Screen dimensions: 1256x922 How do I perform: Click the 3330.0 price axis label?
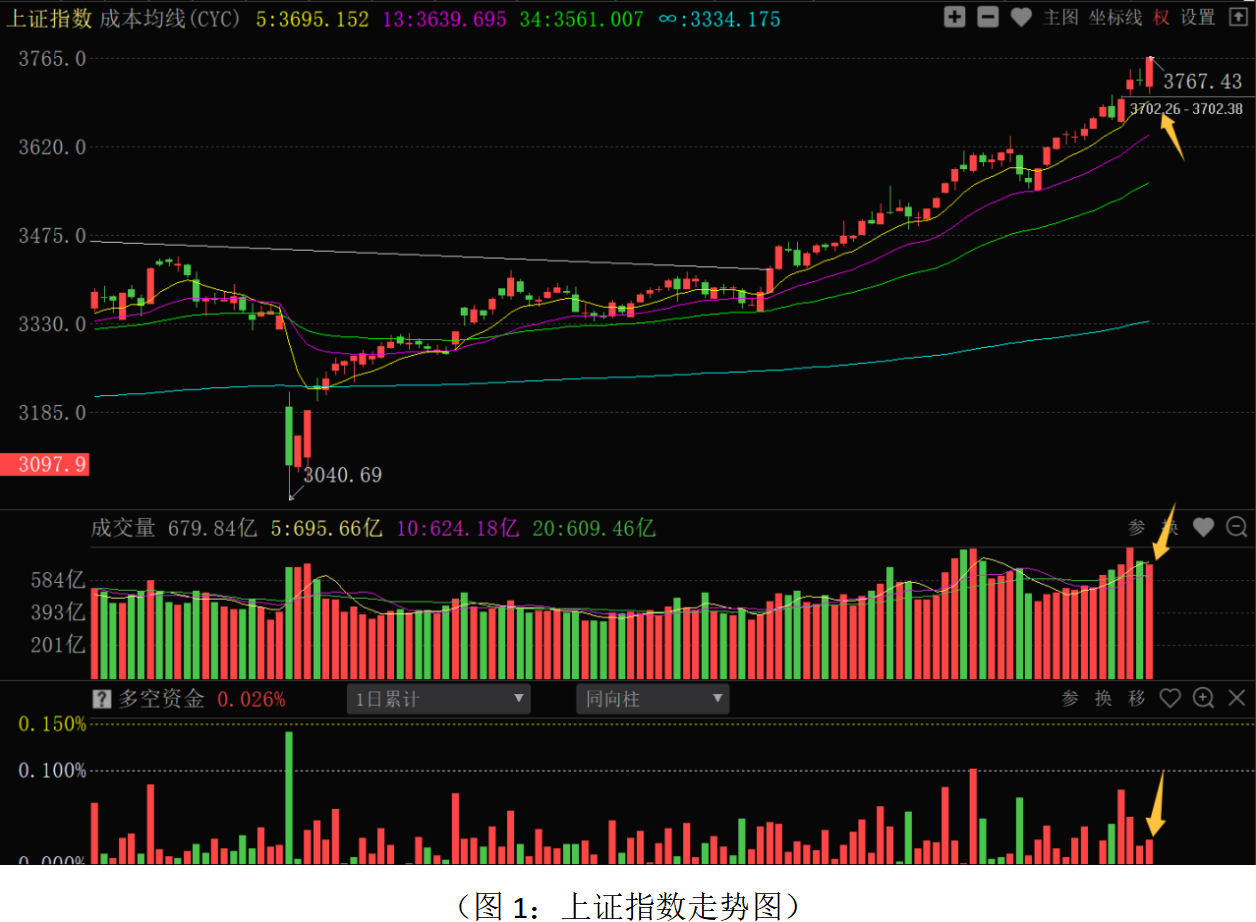point(52,325)
